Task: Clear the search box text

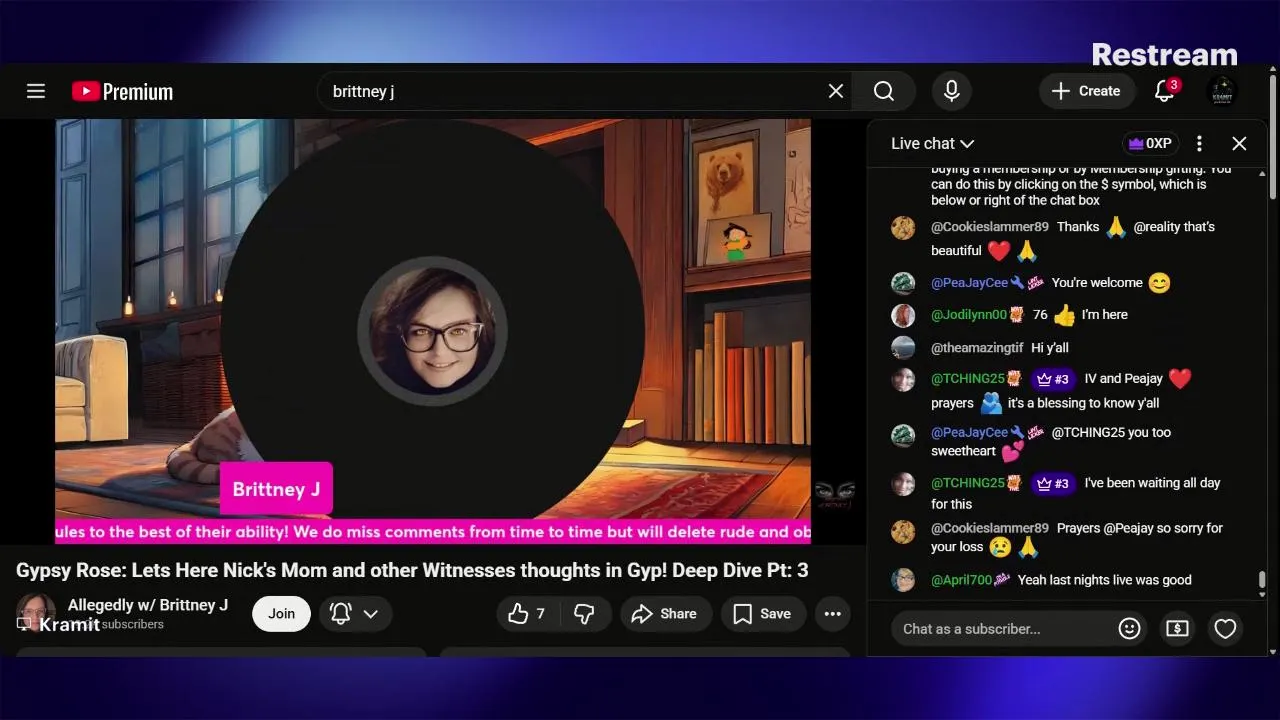Action: pyautogui.click(x=836, y=91)
